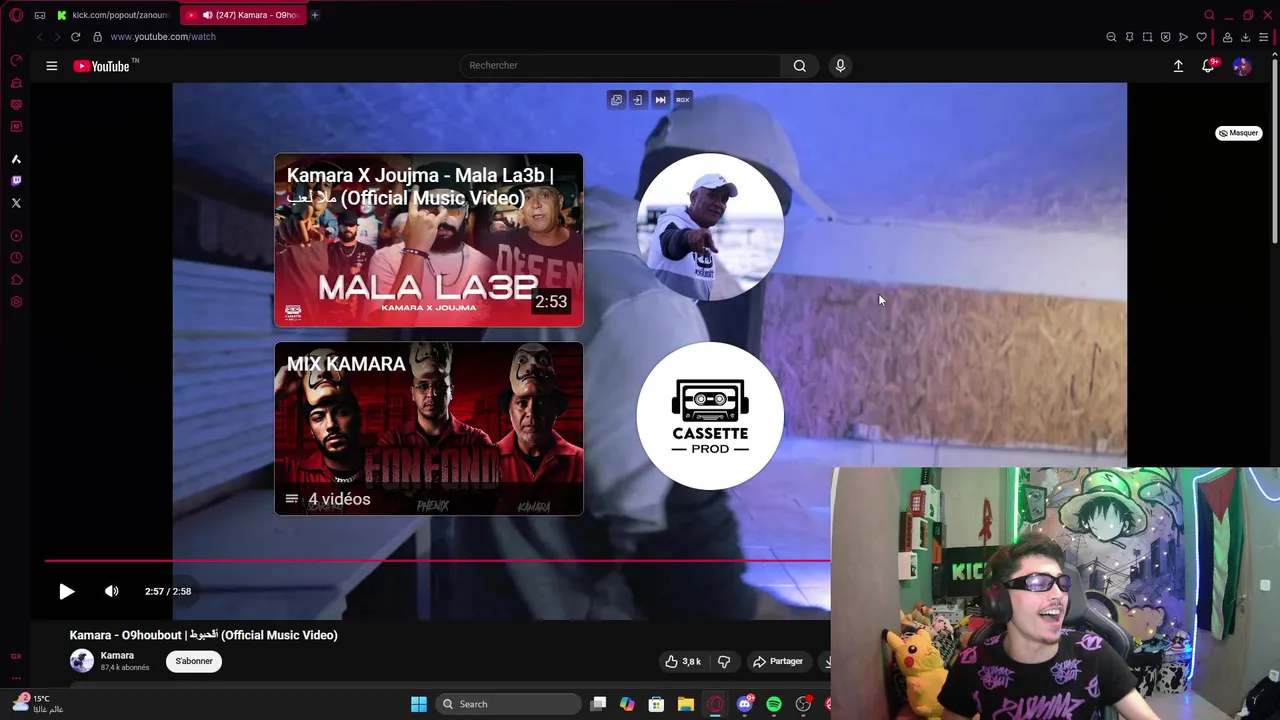The height and width of the screenshot is (720, 1280).
Task: Open YouTube notifications bell
Action: 1208,66
